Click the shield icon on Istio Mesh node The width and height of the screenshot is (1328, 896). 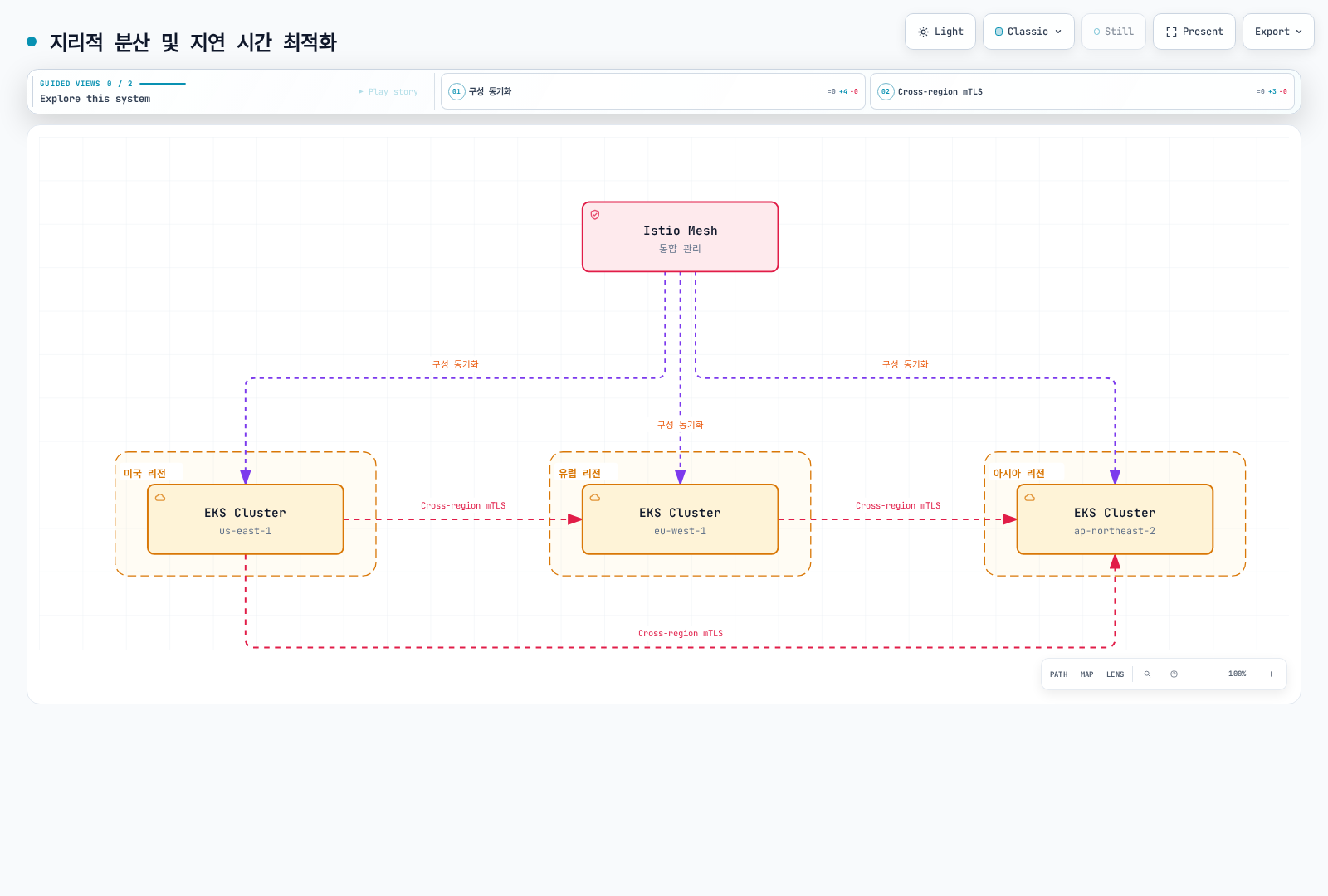pyautogui.click(x=595, y=215)
